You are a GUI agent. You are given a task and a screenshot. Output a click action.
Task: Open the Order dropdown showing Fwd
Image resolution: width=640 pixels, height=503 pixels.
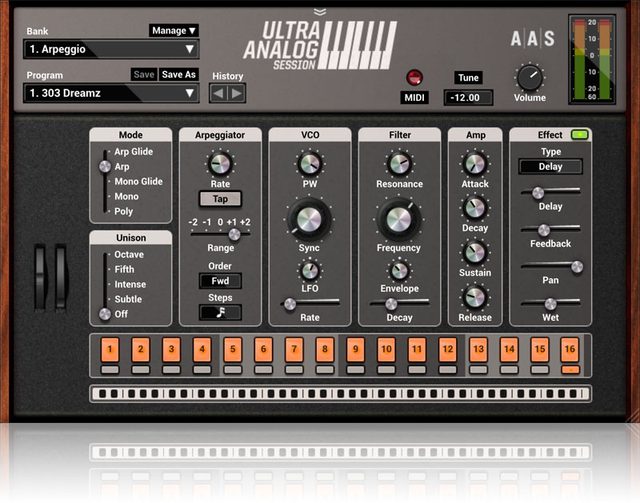click(x=220, y=281)
